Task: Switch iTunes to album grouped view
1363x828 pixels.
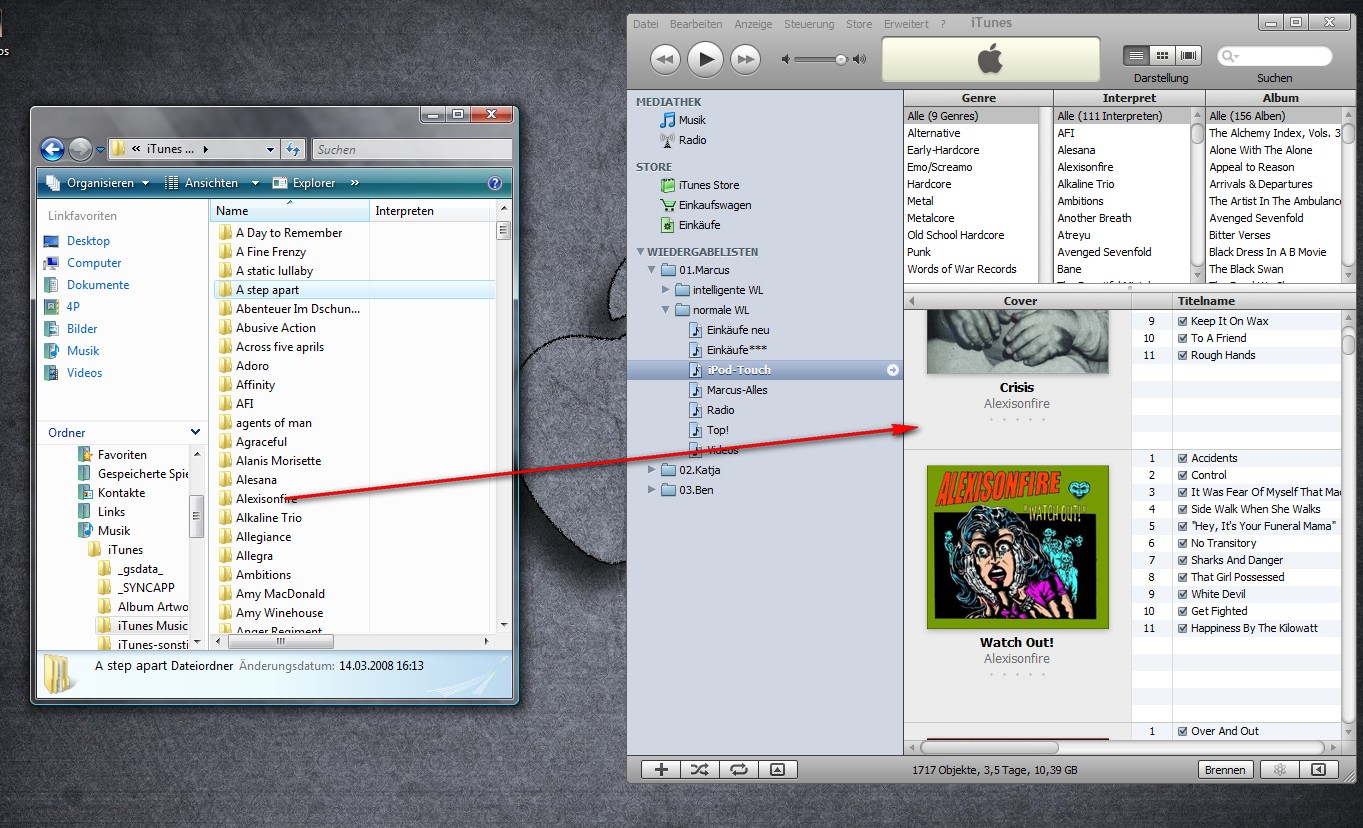Action: pyautogui.click(x=1162, y=56)
